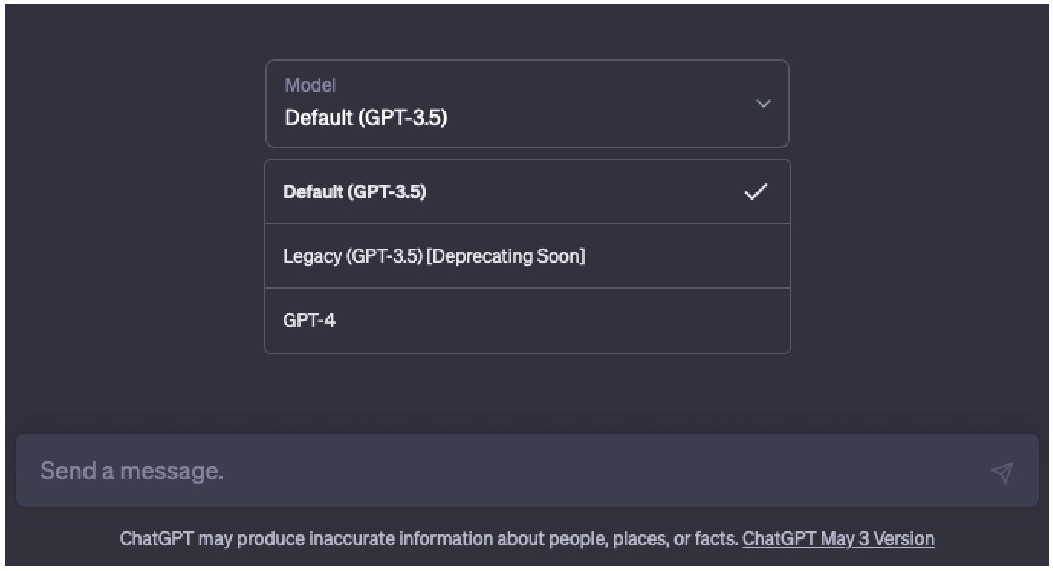Select the Default (GPT-3.5) option in list

tap(527, 191)
